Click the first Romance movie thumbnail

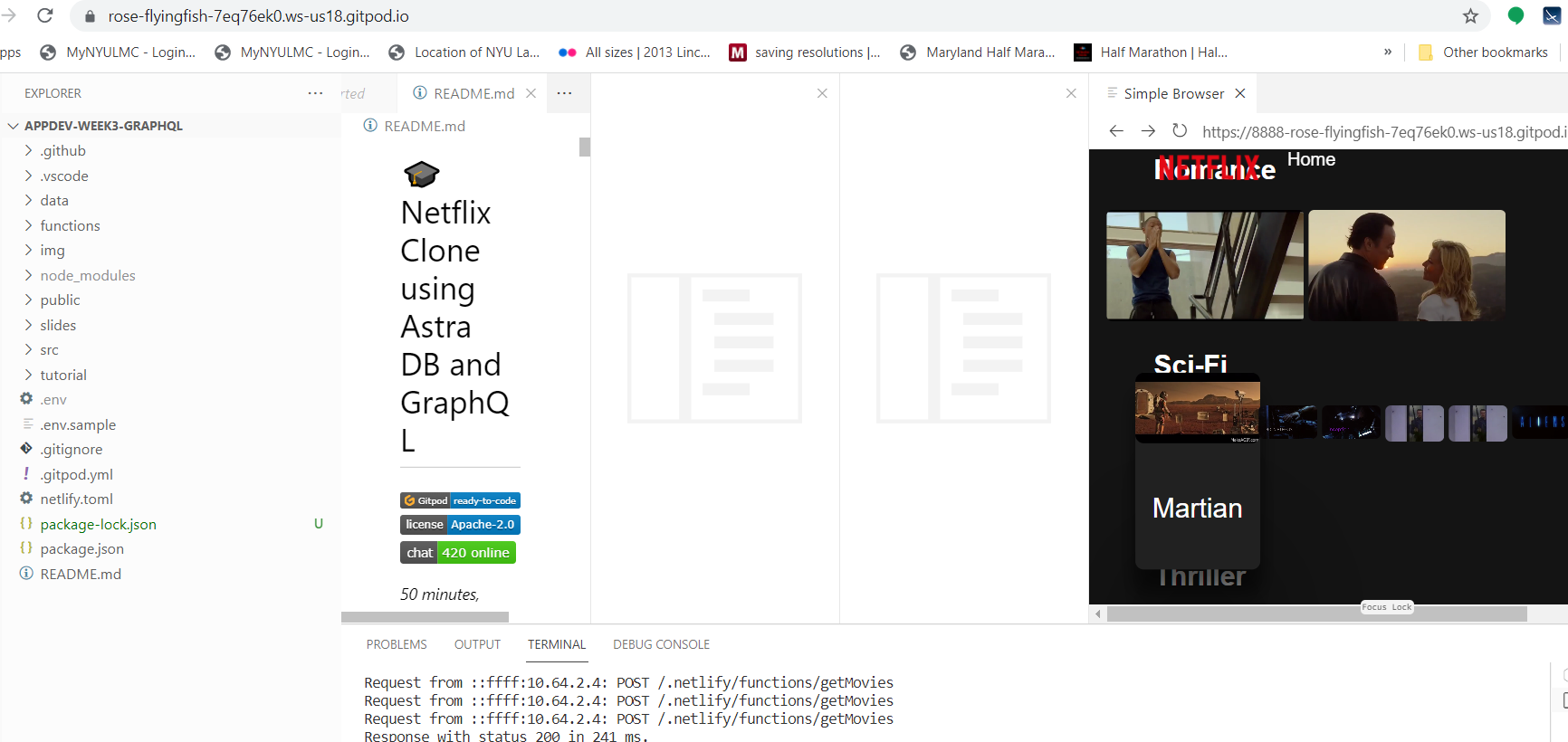click(1205, 265)
